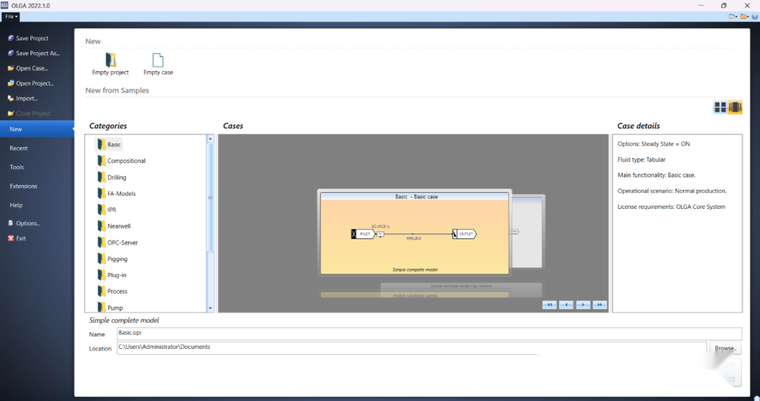Open the File menu dropdown
The height and width of the screenshot is (401, 760).
coord(11,16)
